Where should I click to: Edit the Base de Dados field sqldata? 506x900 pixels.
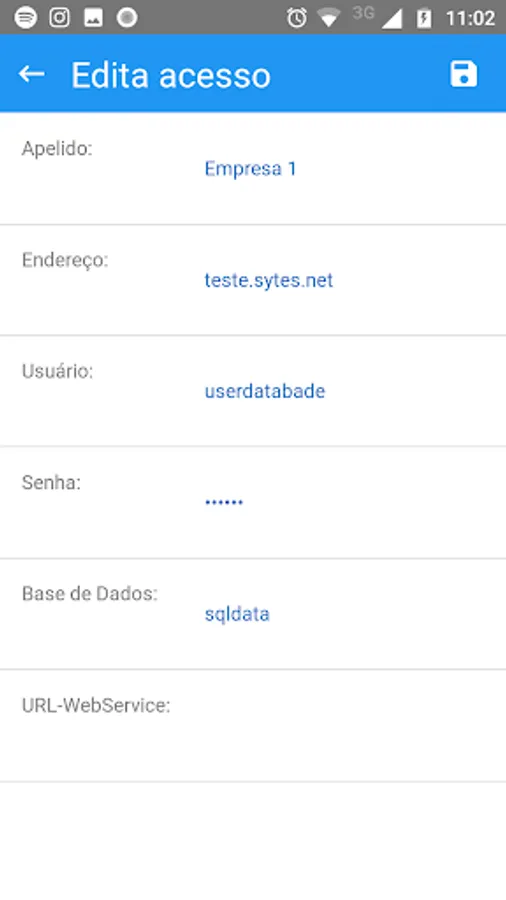pos(344,614)
